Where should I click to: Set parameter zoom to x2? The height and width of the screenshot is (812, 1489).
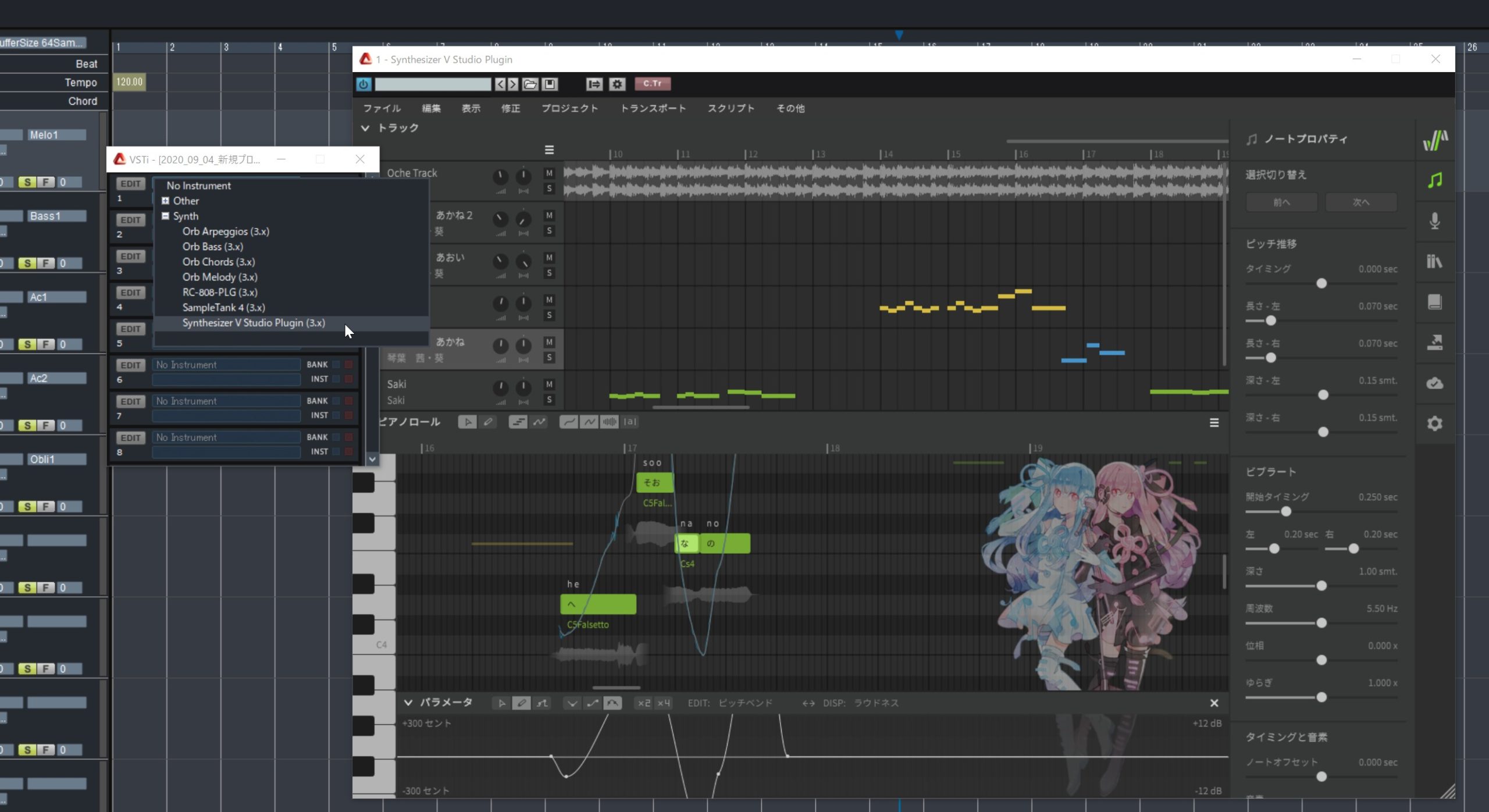(x=644, y=703)
